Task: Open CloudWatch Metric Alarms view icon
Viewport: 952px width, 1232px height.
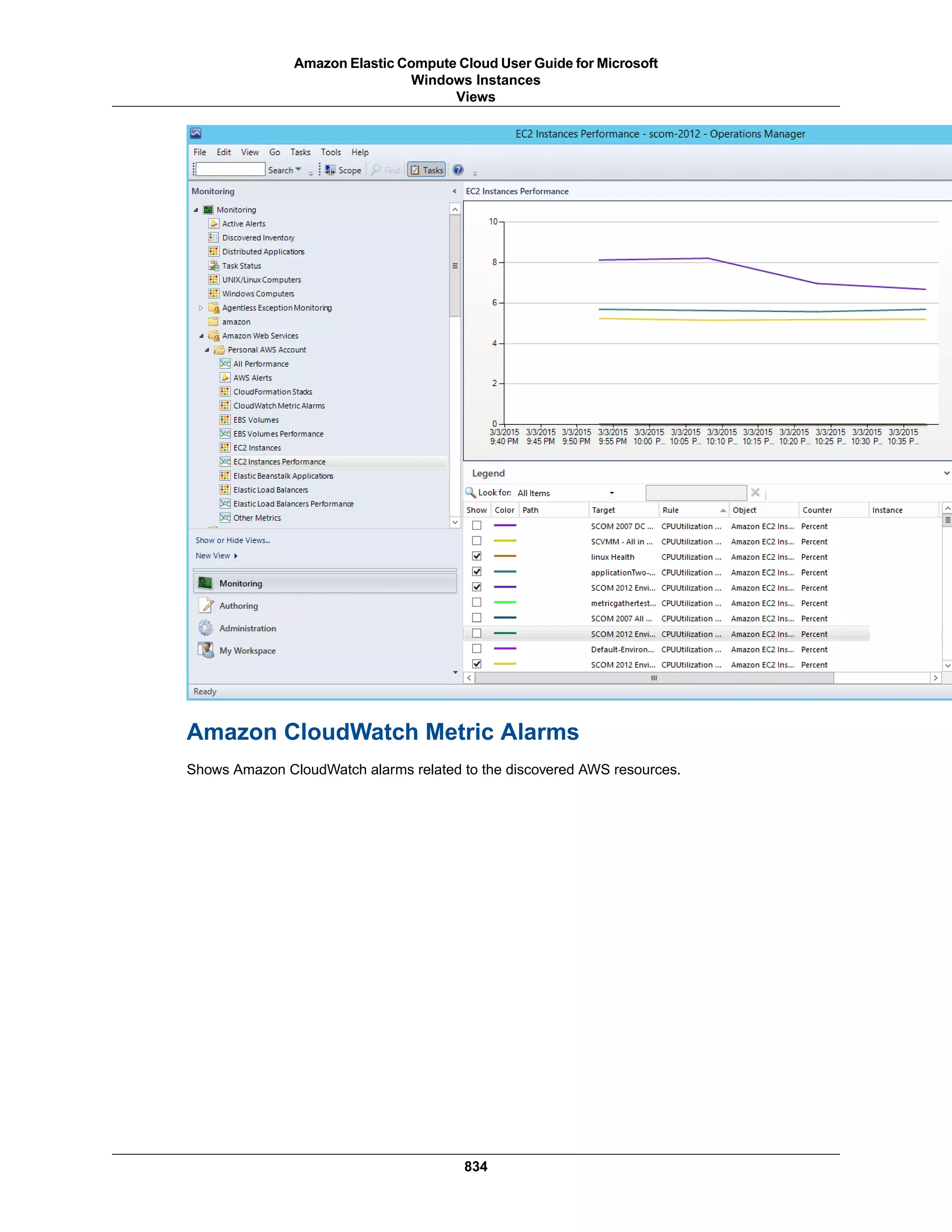Action: click(x=225, y=405)
